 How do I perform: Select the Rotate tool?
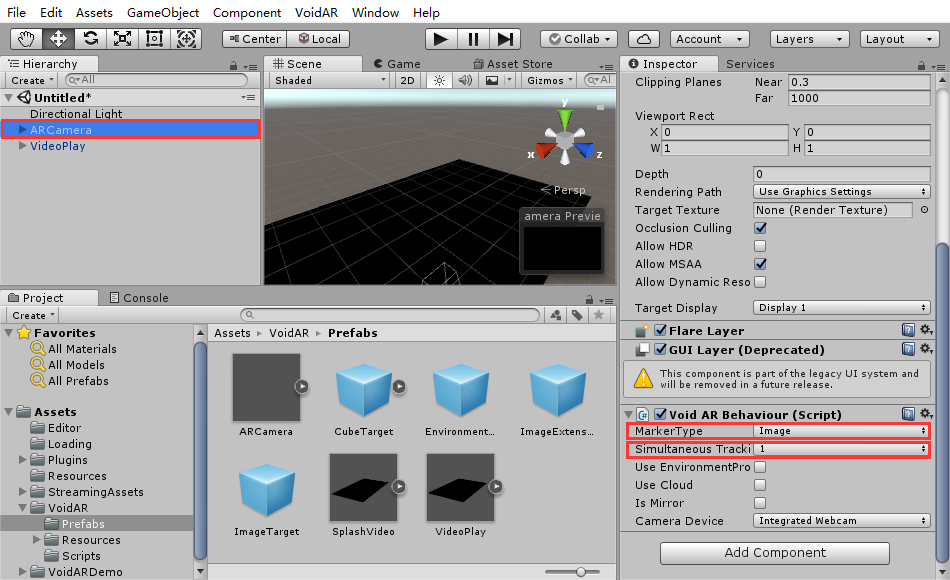click(90, 39)
